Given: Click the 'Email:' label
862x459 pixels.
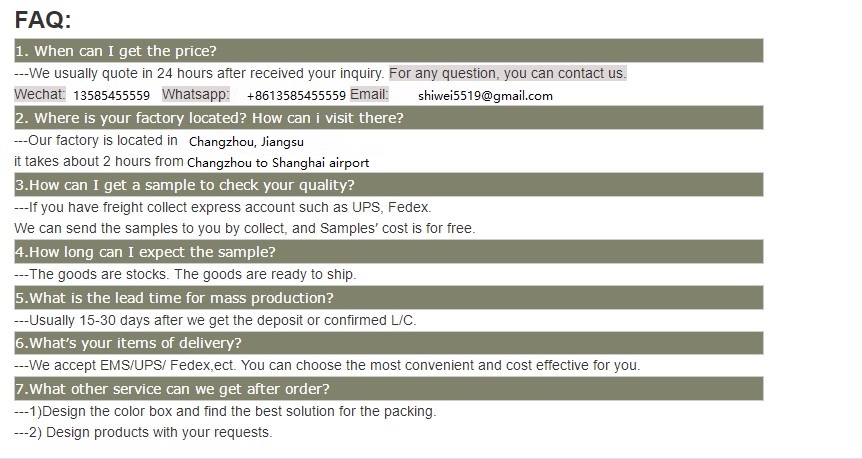Looking at the screenshot, I should (x=369, y=95).
